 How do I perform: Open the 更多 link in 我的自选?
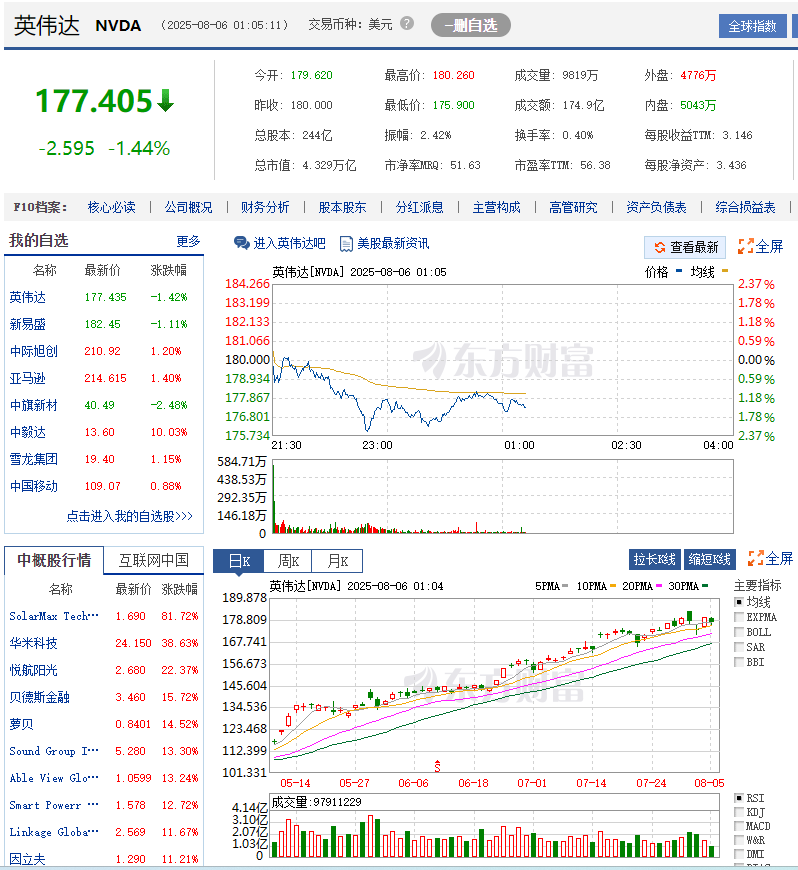point(188,241)
